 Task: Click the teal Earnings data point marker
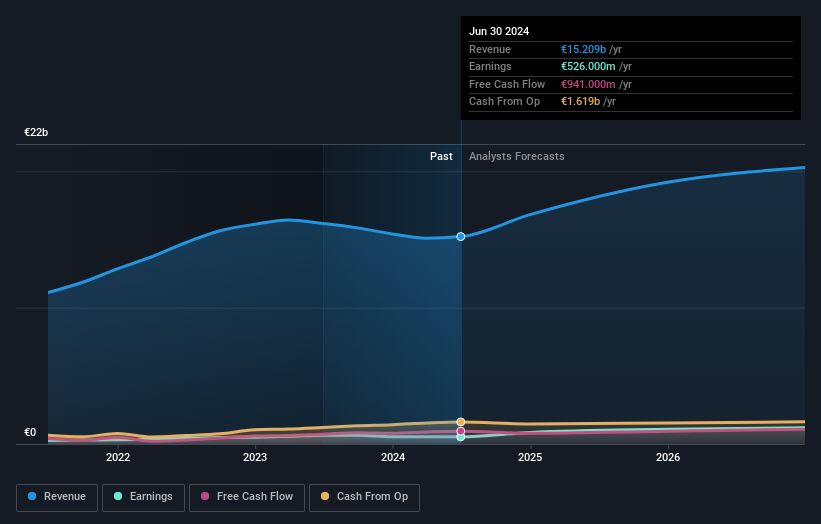click(x=461, y=437)
